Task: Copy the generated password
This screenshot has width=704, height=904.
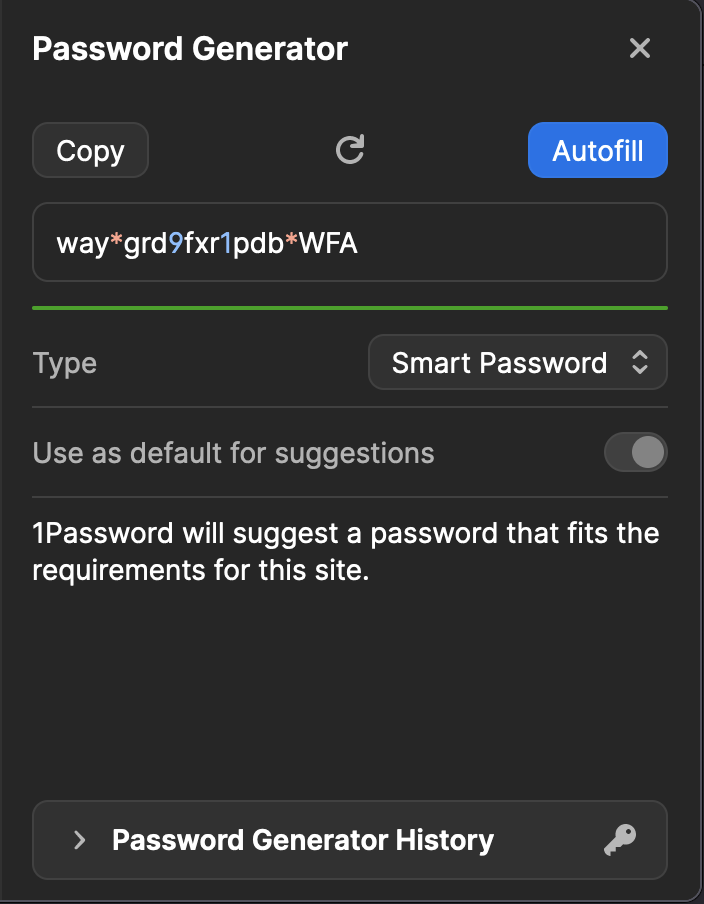Action: tap(90, 151)
